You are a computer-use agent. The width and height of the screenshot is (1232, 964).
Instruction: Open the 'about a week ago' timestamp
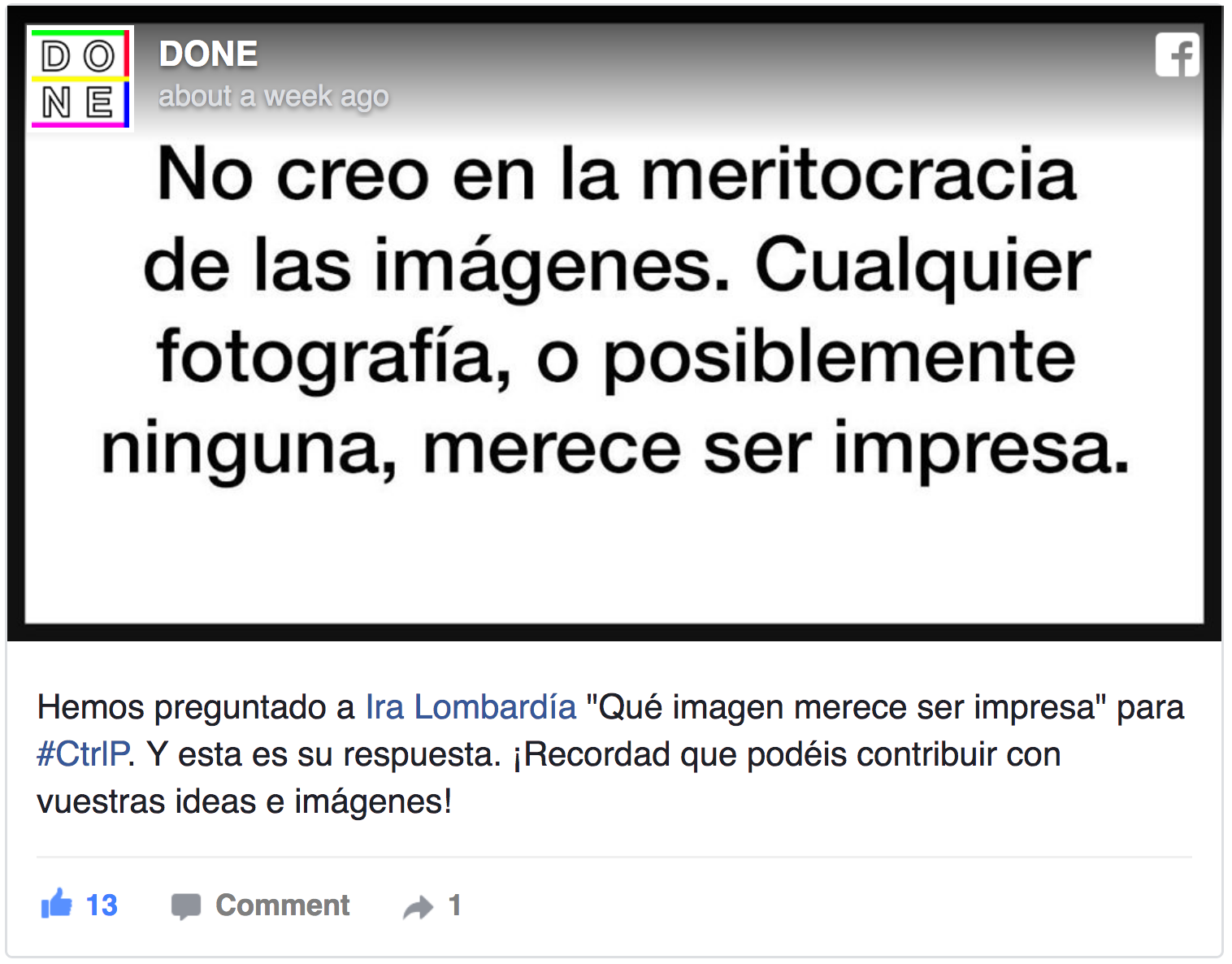273,96
